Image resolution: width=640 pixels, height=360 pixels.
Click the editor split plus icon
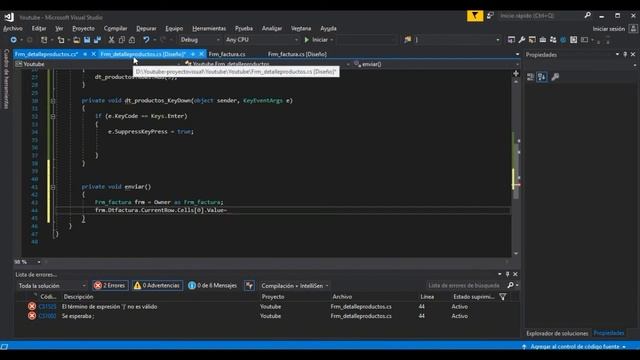[x=516, y=73]
